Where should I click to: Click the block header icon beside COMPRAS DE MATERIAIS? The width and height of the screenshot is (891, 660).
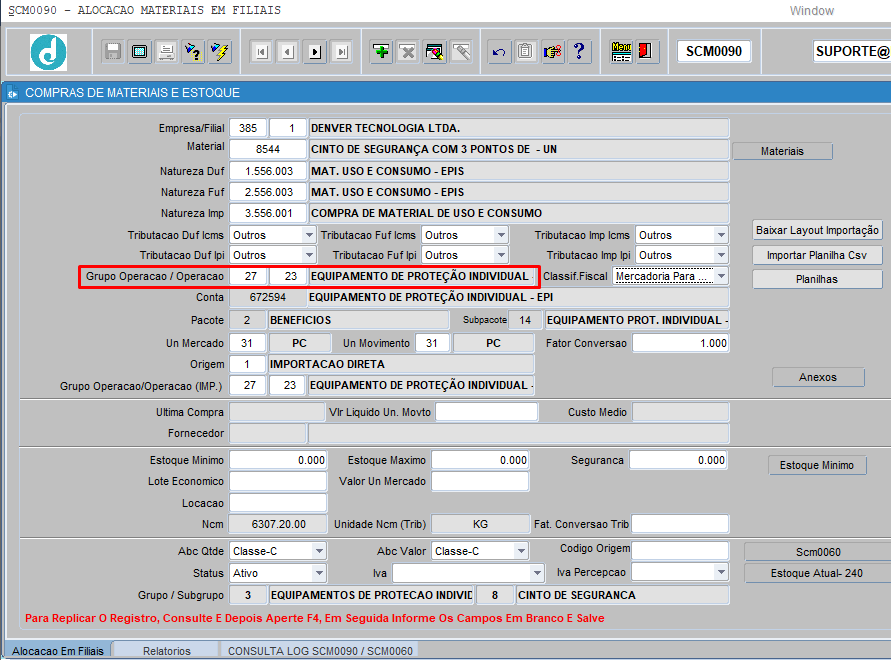click(x=13, y=93)
